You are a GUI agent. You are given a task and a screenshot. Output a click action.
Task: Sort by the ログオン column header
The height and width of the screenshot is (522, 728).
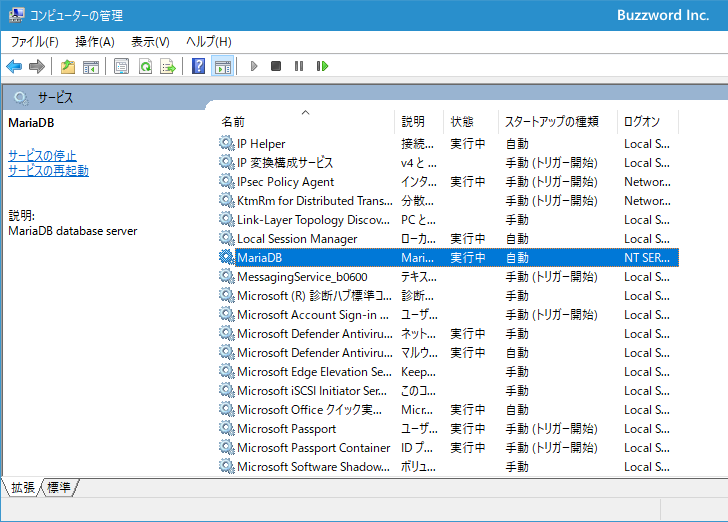(x=648, y=122)
